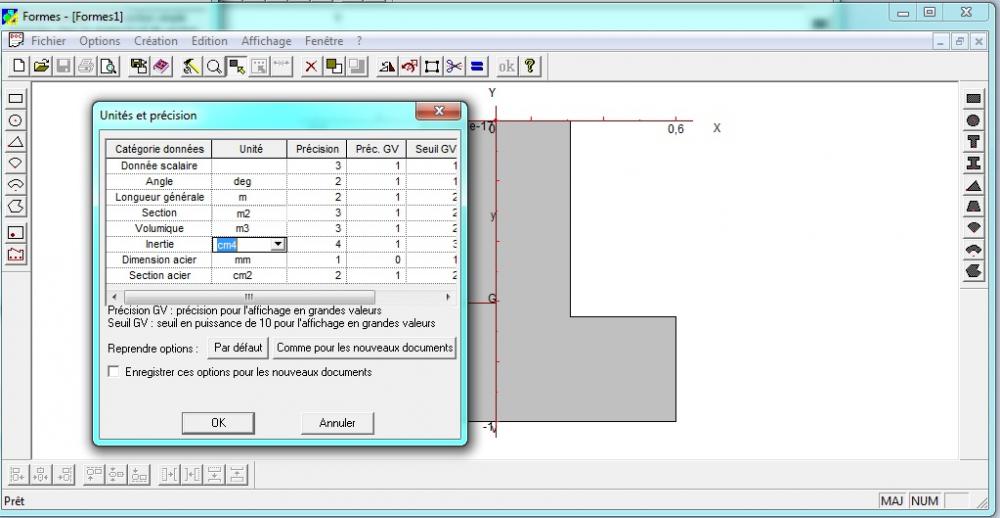Screen dimensions: 1000x518
Task: Click OK in the Unités et précision dialog
Action: [x=218, y=423]
